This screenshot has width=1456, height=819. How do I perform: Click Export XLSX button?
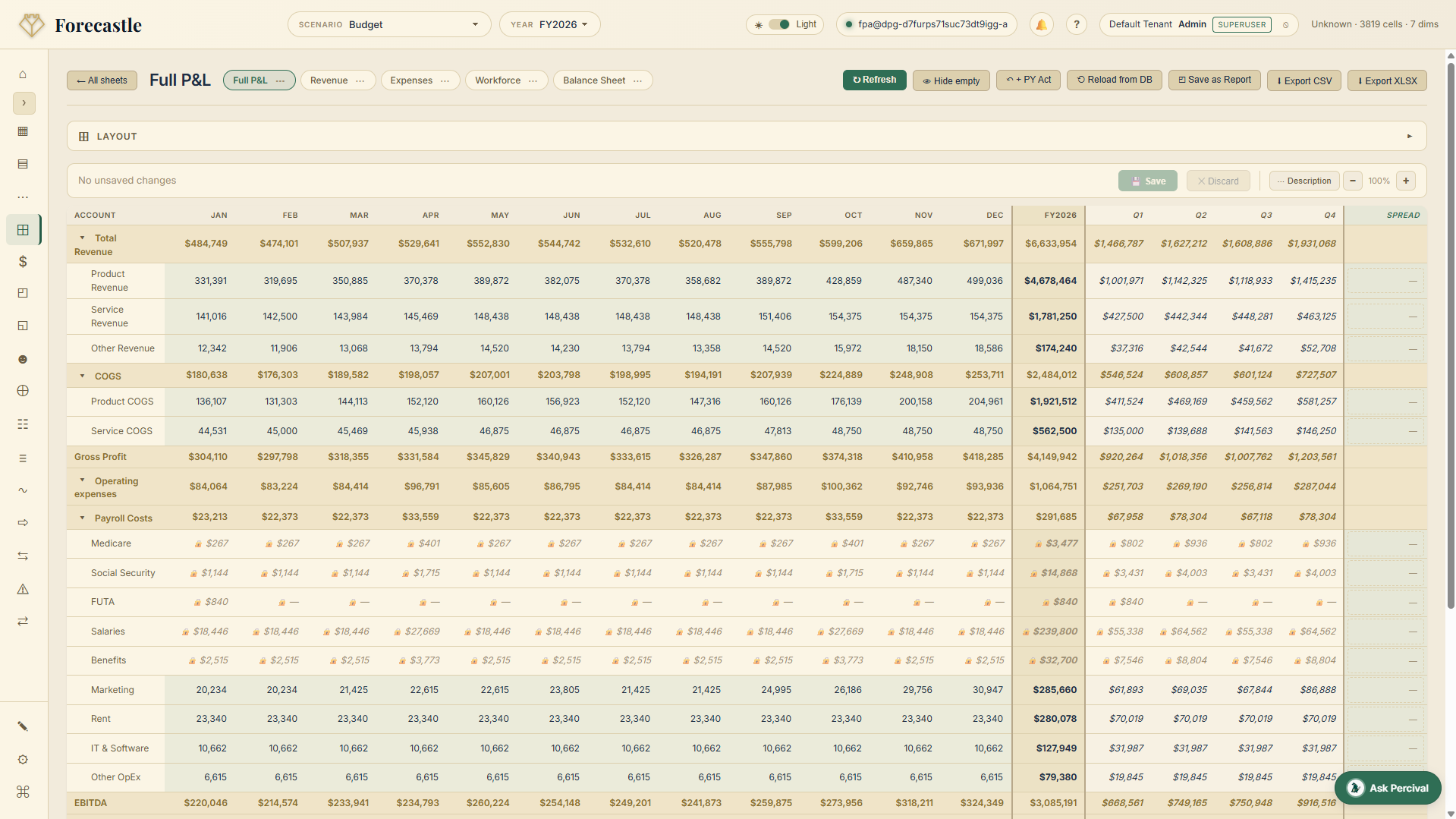click(x=1386, y=80)
